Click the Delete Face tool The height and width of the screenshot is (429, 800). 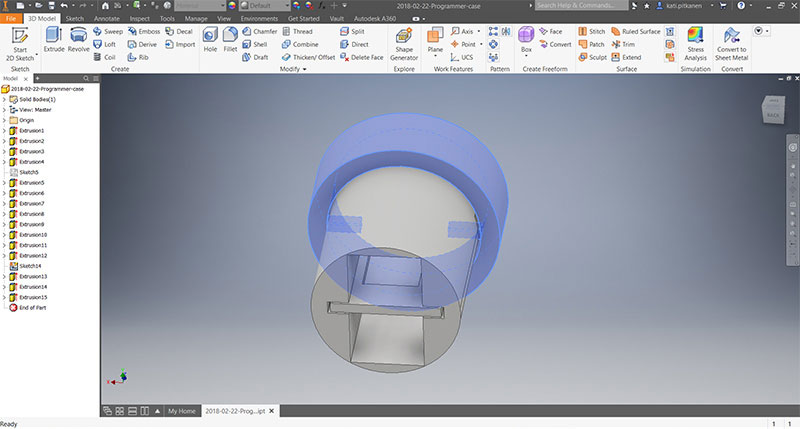(362, 57)
